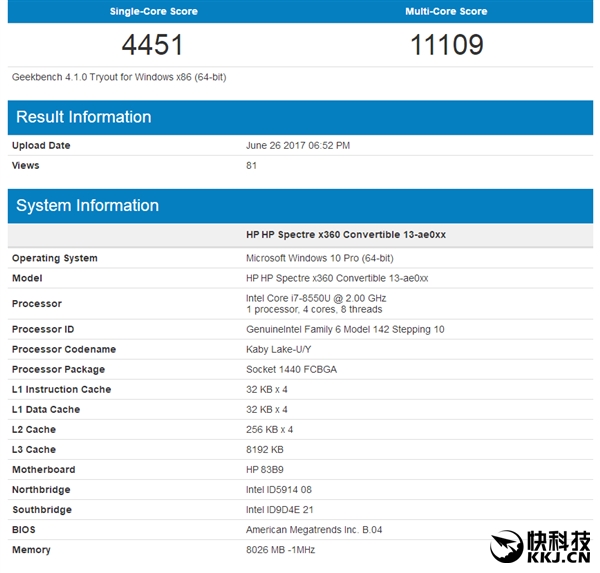Select GenuineIntel Family 6 Model 142 value
The height and width of the screenshot is (573, 600).
click(345, 329)
